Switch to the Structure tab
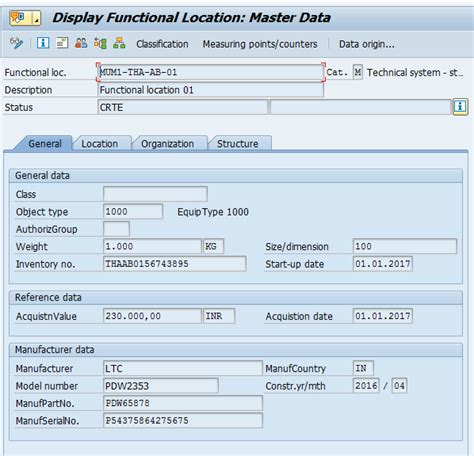Image resolution: width=474 pixels, height=456 pixels. pos(237,144)
